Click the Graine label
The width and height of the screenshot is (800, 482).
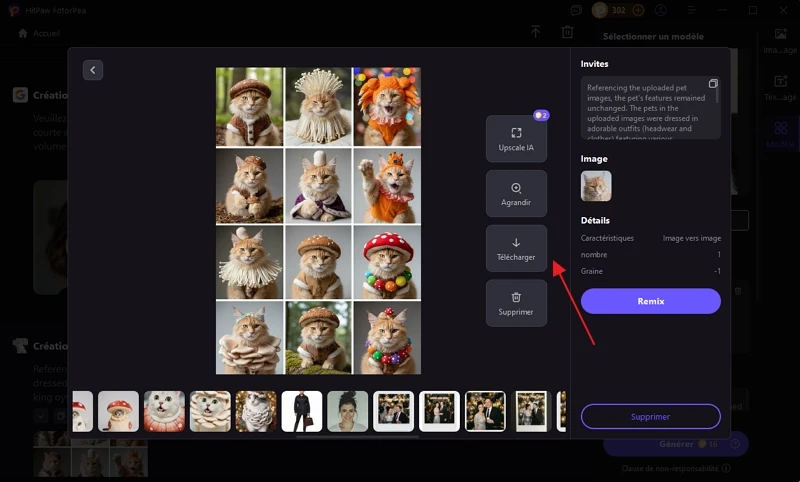point(592,271)
